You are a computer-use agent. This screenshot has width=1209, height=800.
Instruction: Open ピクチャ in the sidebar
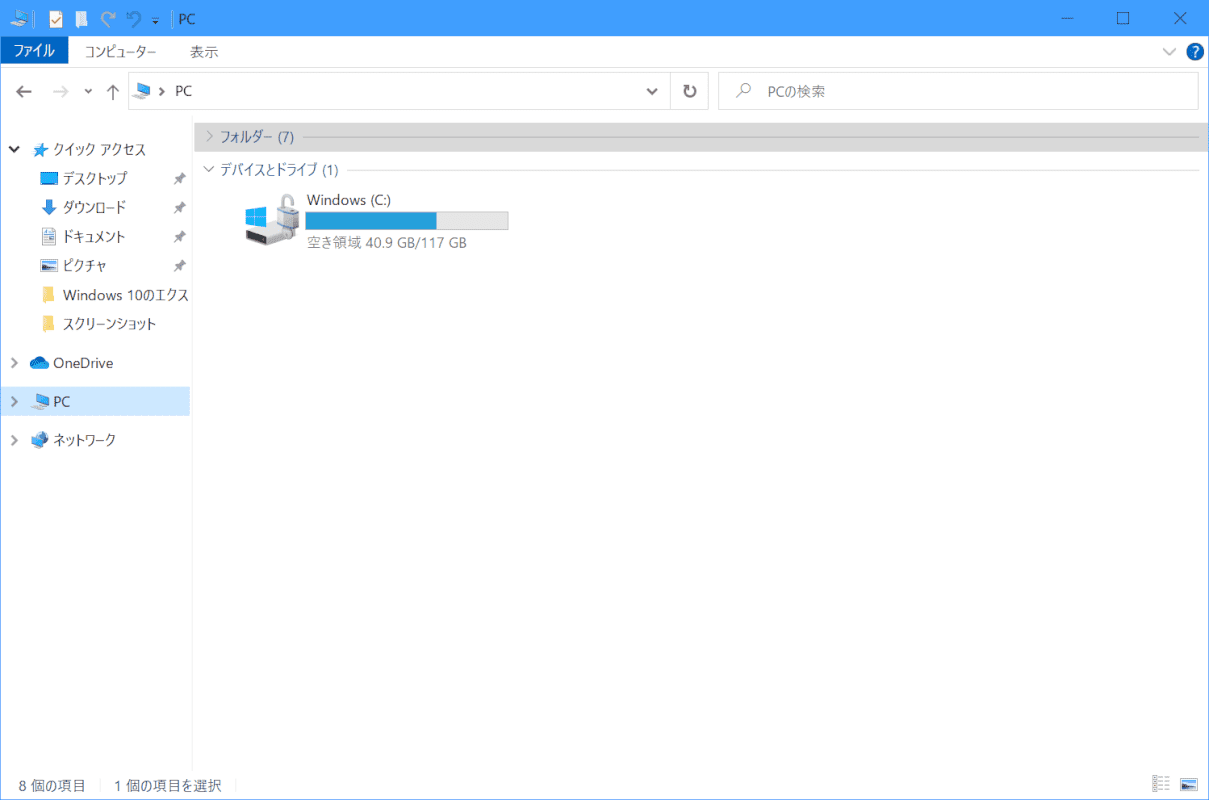click(85, 265)
